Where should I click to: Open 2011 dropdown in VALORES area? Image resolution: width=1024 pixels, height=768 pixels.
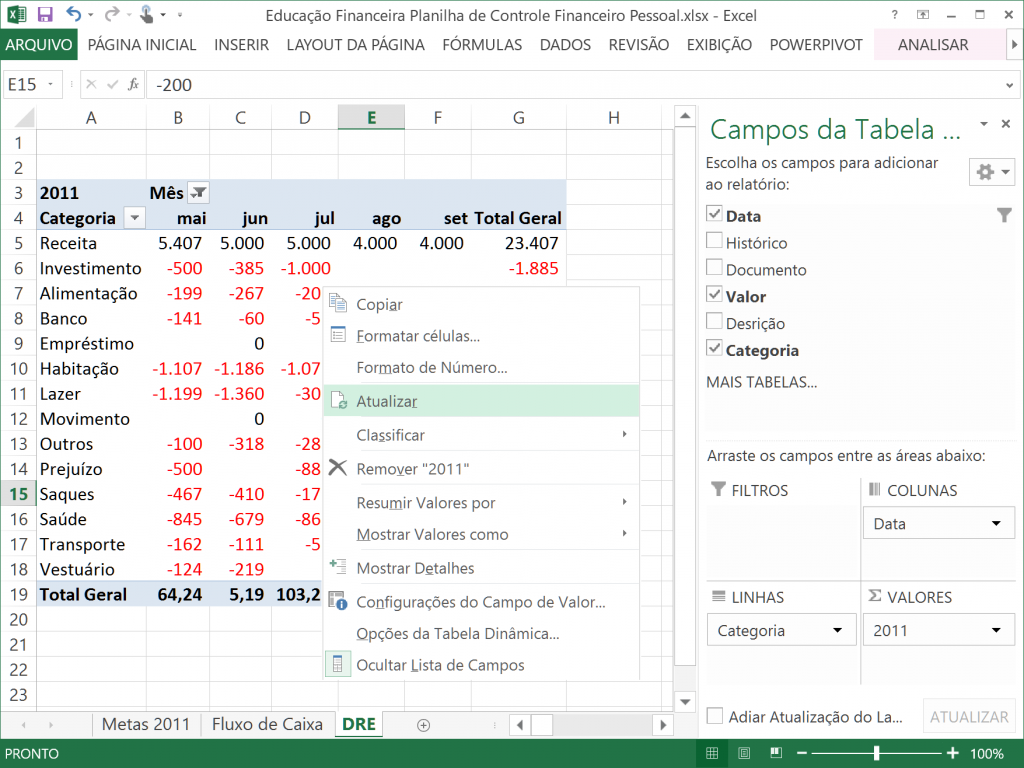click(996, 630)
